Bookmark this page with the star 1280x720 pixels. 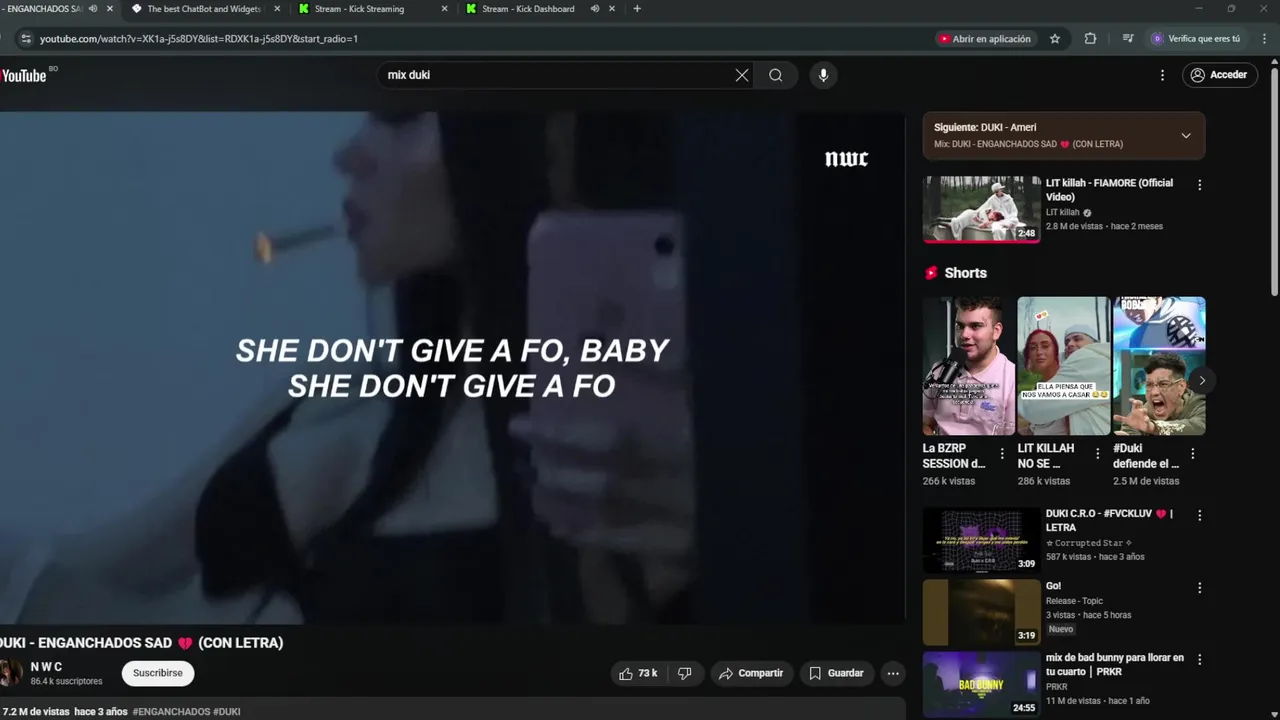click(1054, 39)
